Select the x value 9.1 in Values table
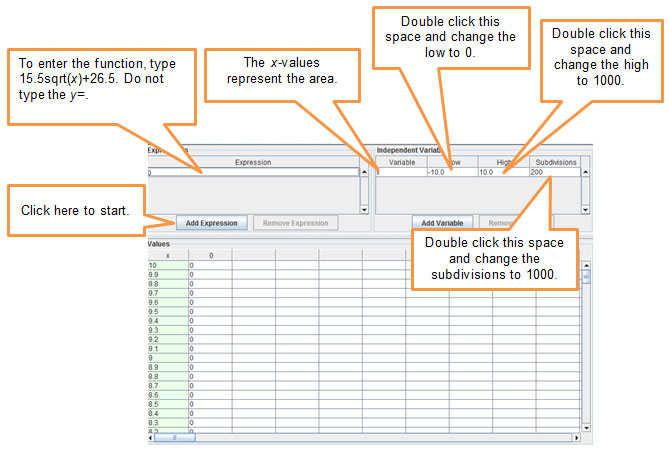669x453 pixels. click(x=168, y=349)
